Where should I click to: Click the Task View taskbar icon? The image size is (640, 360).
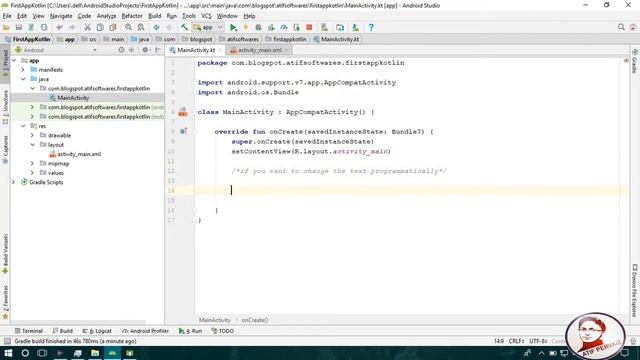[42, 353]
